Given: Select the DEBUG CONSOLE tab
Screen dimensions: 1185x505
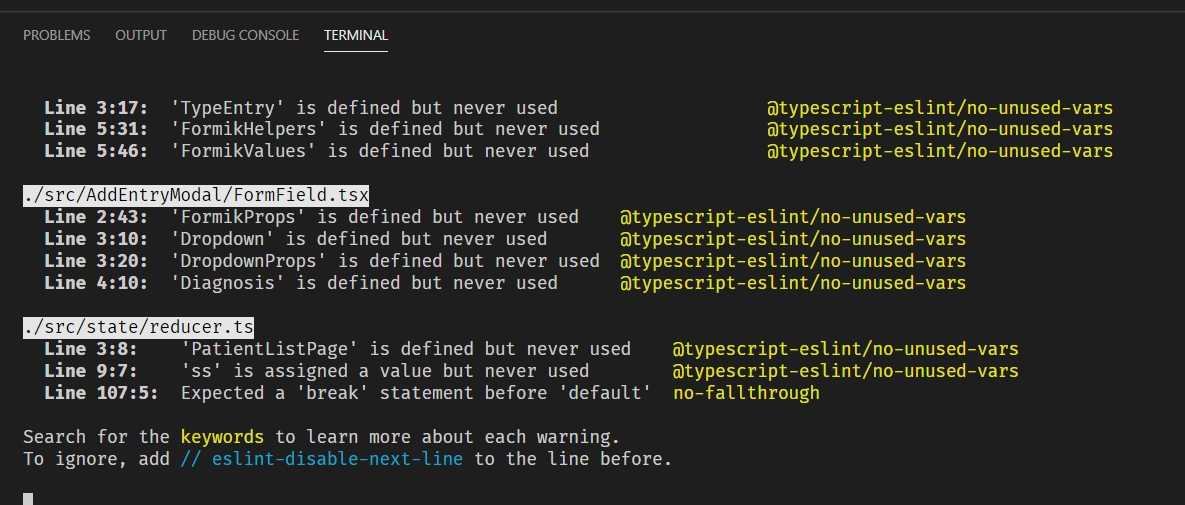Looking at the screenshot, I should 246,36.
